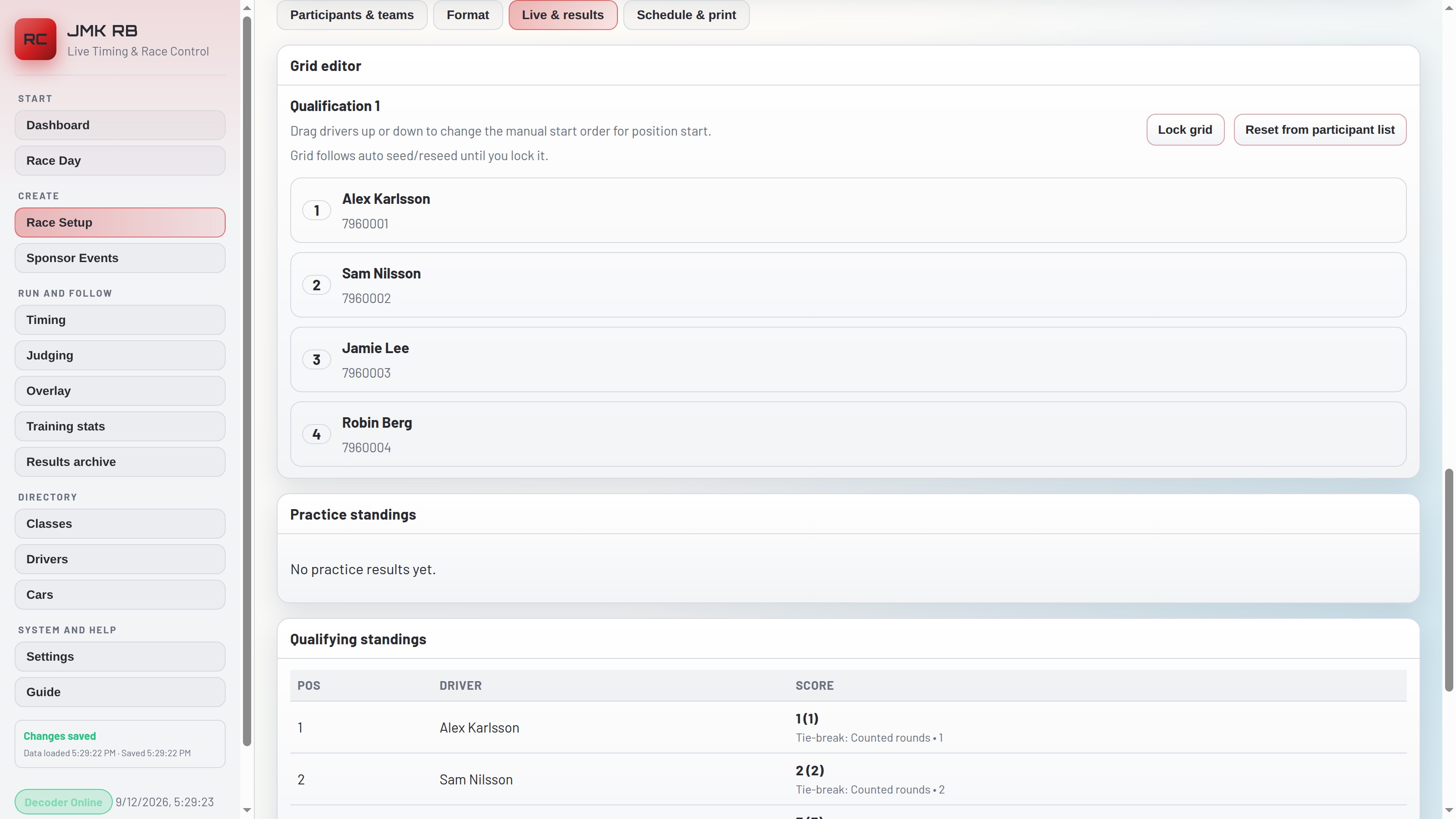Screen dimensions: 1456x819
Task: Click the Changes saved status box
Action: coord(120,744)
